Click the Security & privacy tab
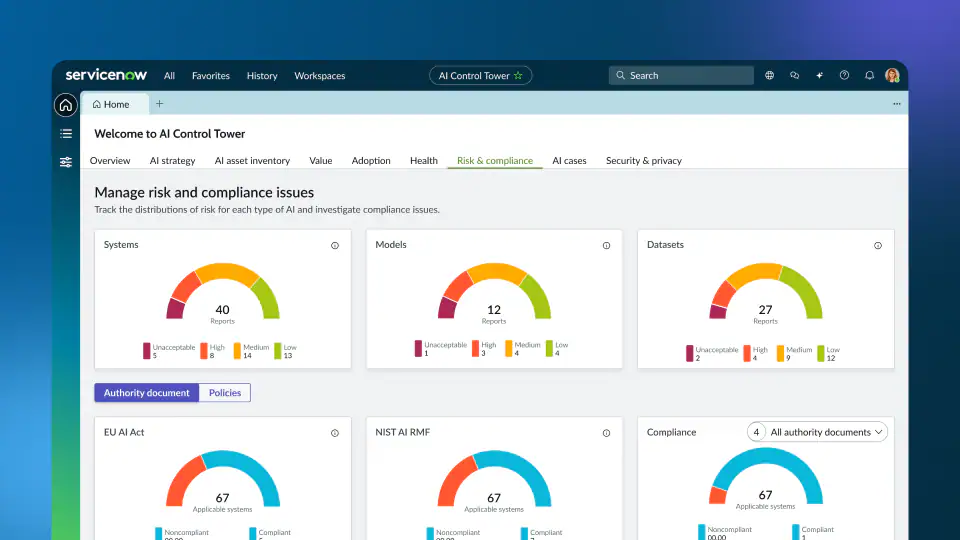 click(643, 161)
